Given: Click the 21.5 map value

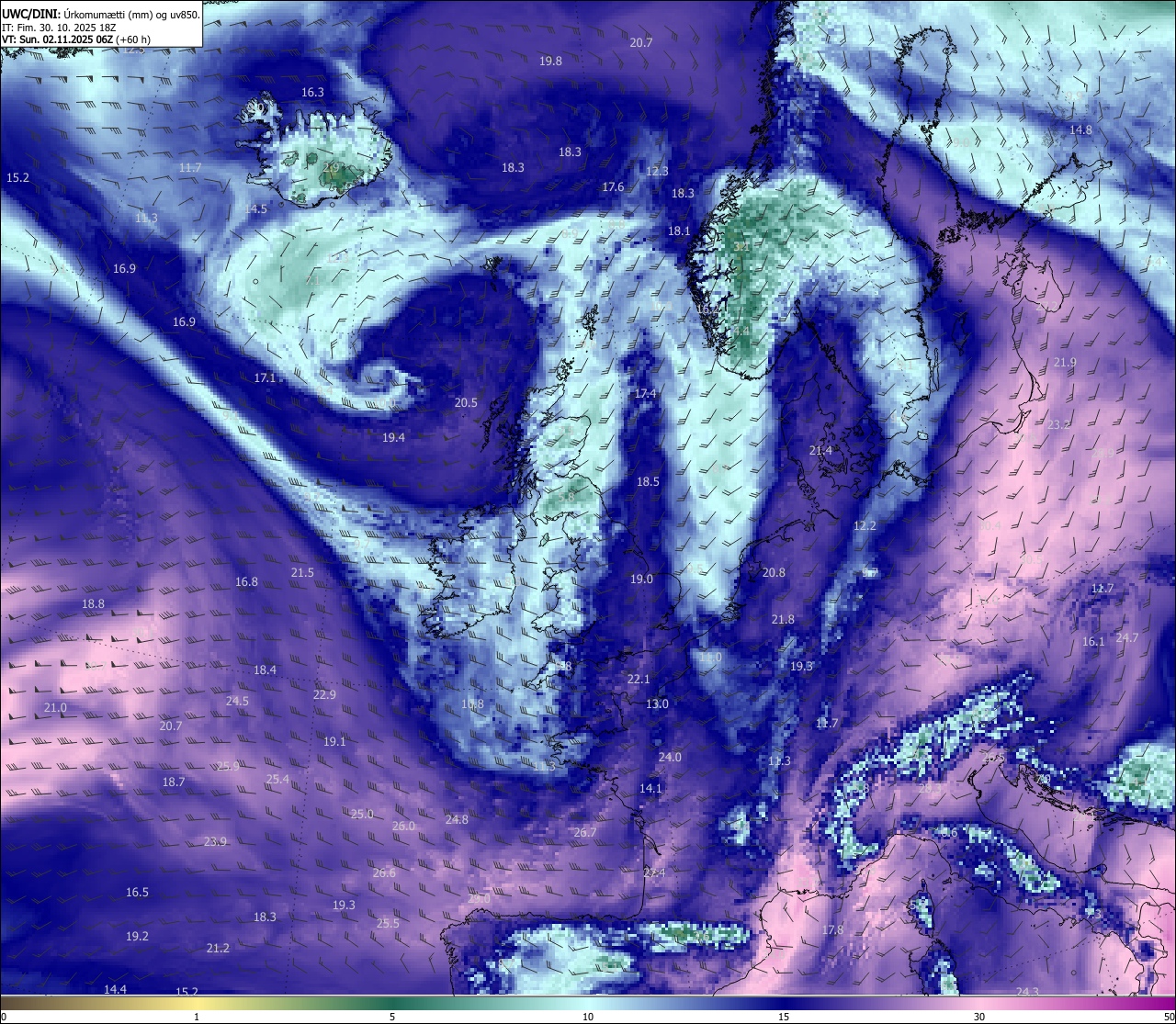Looking at the screenshot, I should 302,572.
